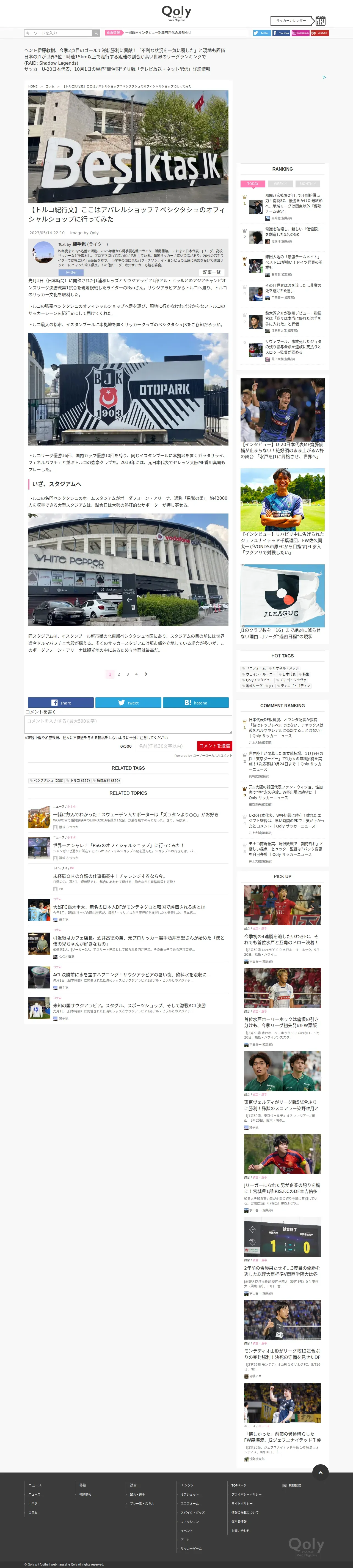Open the ディエゴ・ゴディン hot tag
Image resolution: width=353 pixels, height=1568 pixels.
294,686
